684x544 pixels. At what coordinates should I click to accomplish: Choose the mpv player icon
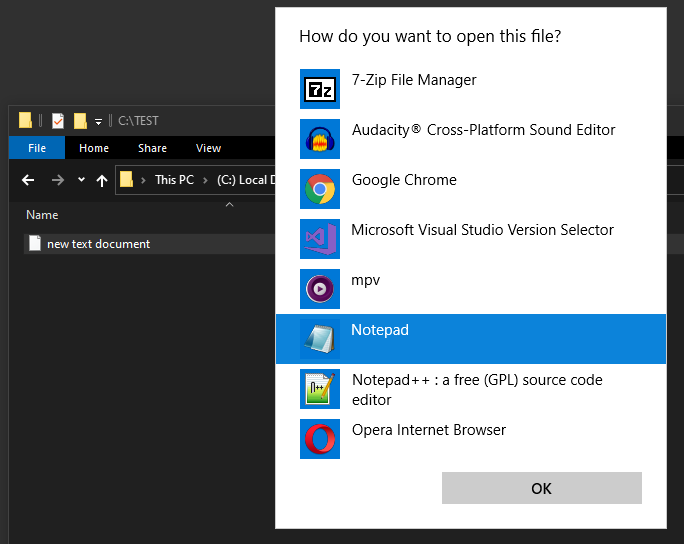[x=320, y=289]
